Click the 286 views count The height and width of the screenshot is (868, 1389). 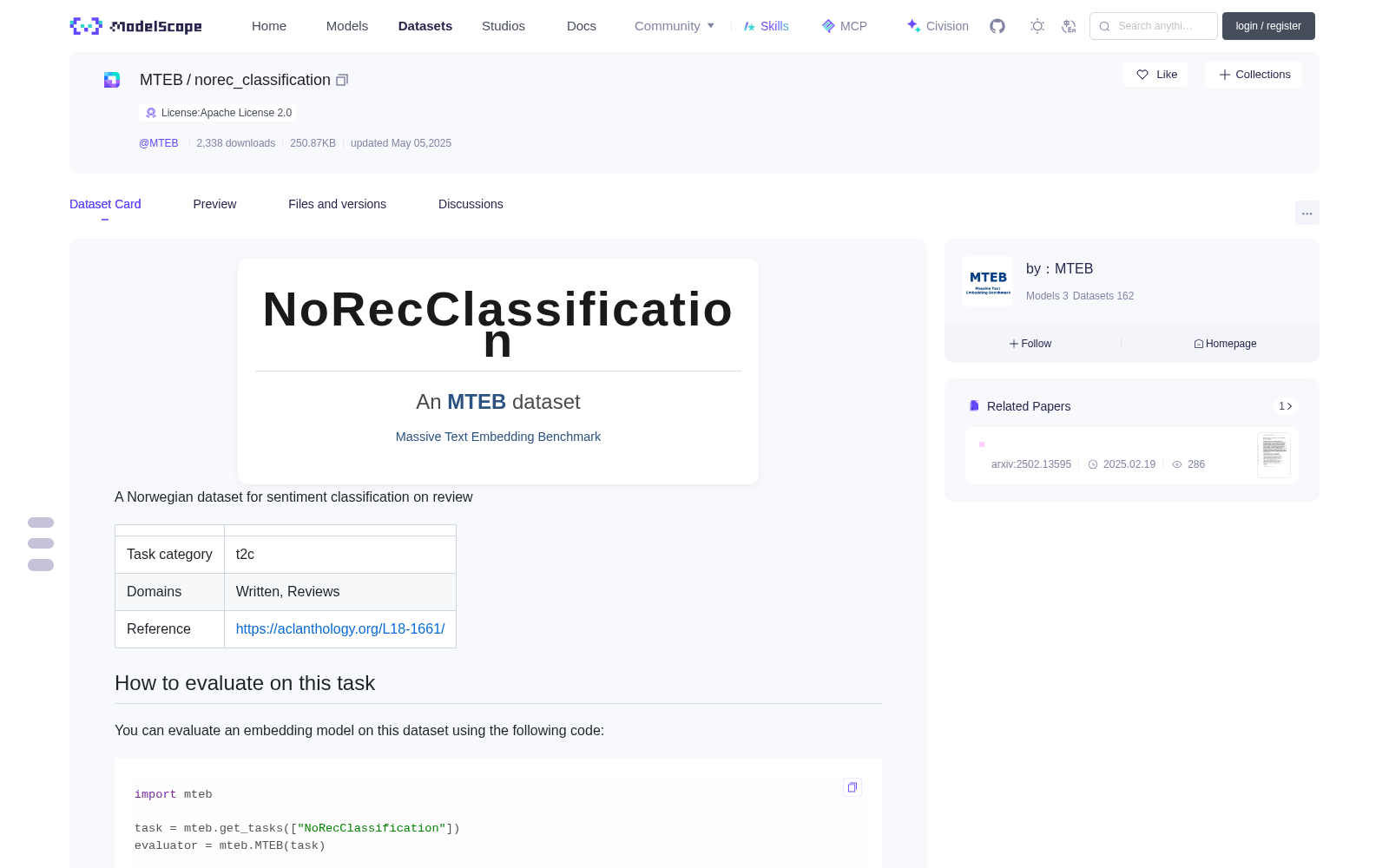coord(1196,464)
